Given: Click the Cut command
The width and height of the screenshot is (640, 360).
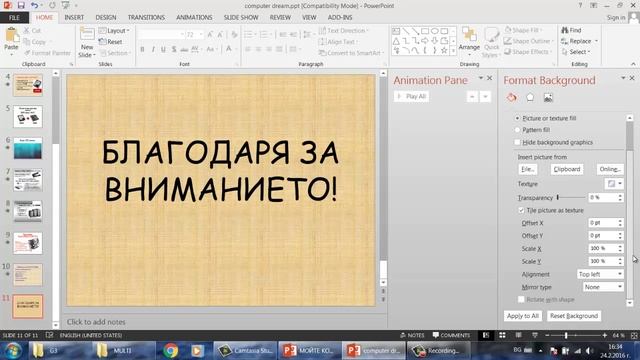Looking at the screenshot, I should (x=32, y=31).
